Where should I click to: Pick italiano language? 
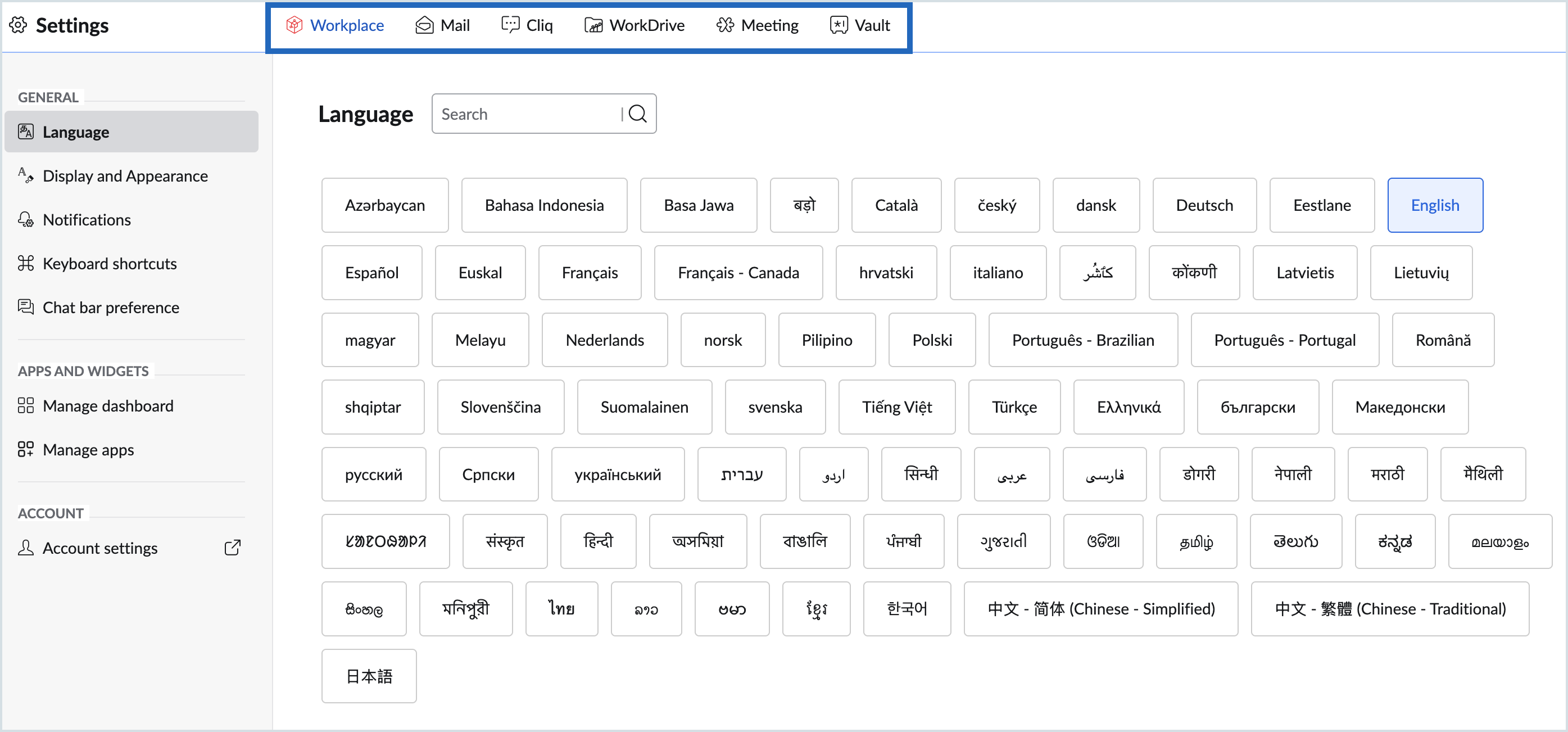tap(998, 273)
